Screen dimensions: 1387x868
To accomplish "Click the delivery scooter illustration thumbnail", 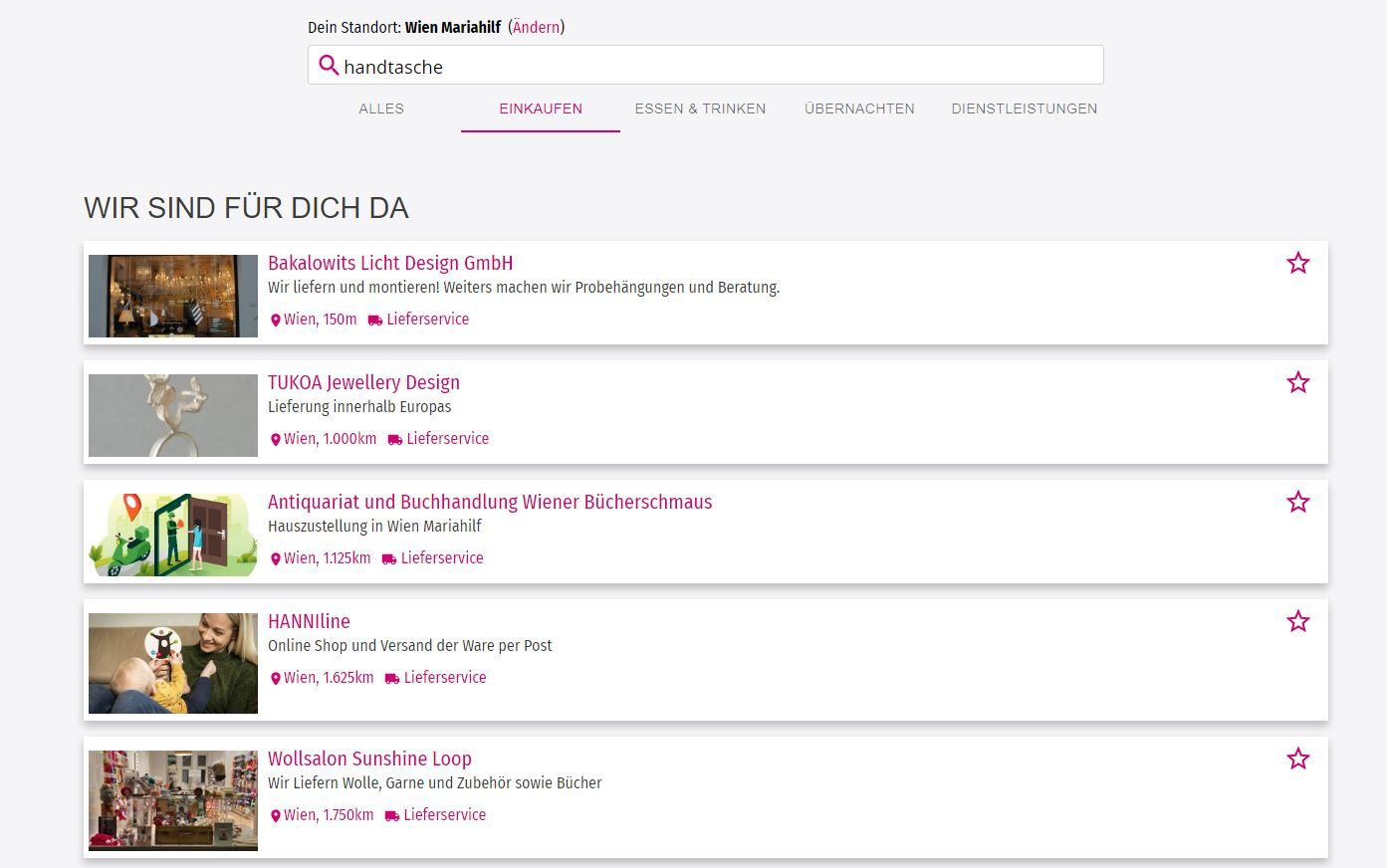I will coord(173,535).
